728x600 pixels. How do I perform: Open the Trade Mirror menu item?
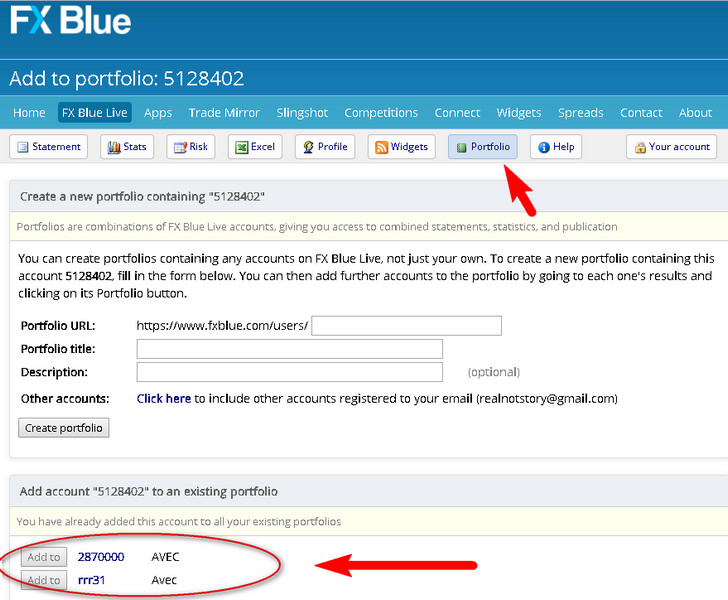(x=224, y=113)
